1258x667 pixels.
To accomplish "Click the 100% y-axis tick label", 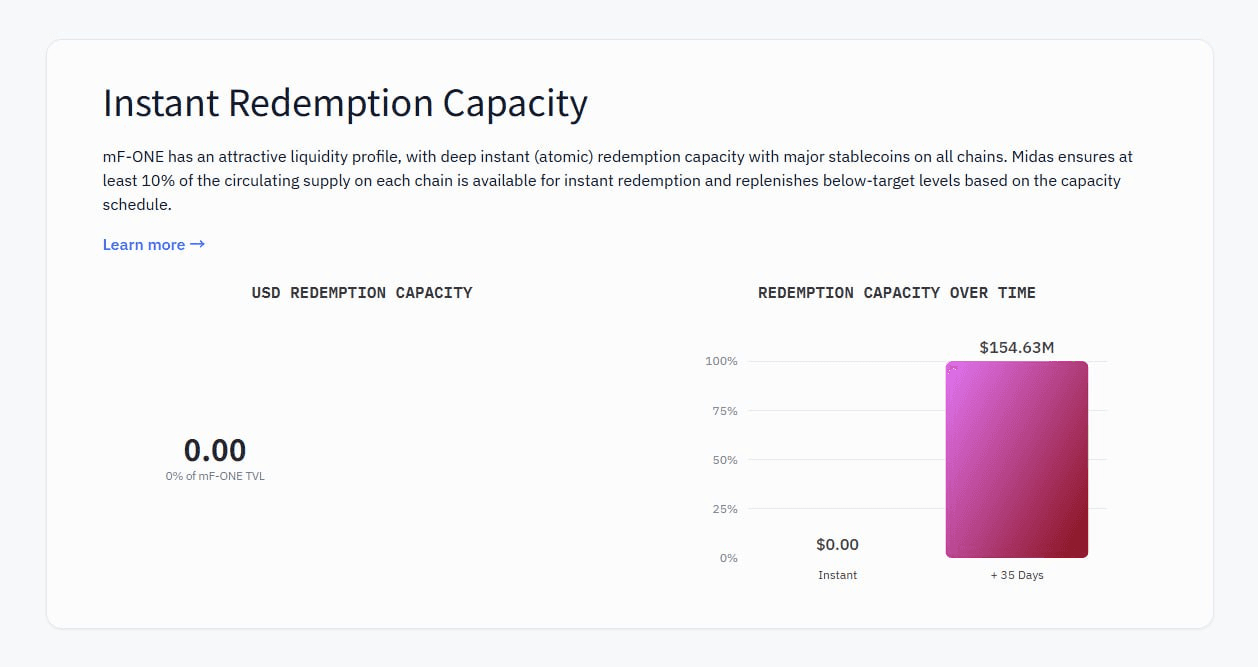I will pyautogui.click(x=721, y=361).
